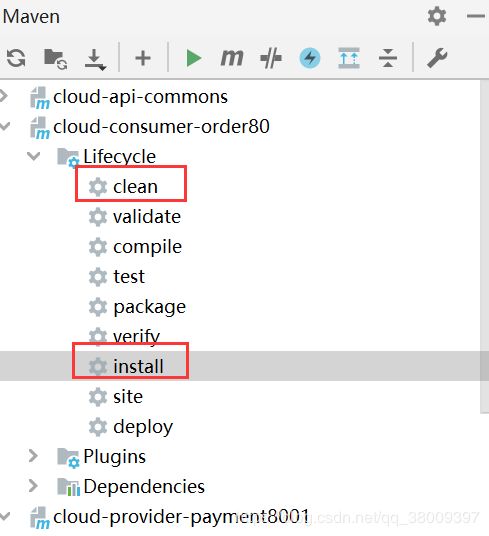
Task: Expand the Plugins folder
Action: (x=33, y=456)
